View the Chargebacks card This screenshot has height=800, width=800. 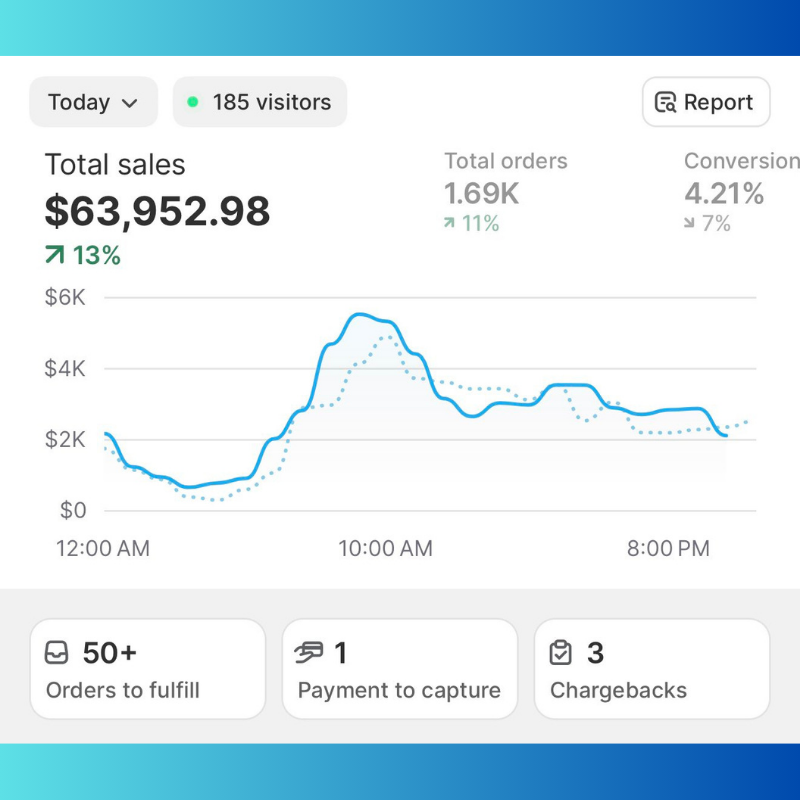652,669
